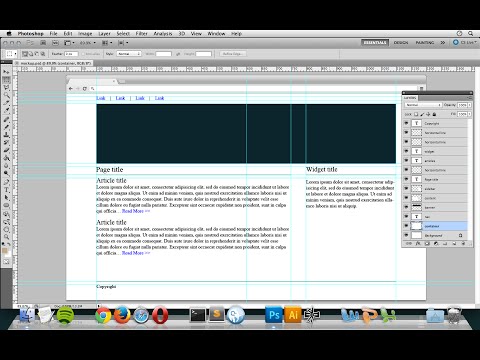This screenshot has width=480, height=360.
Task: Click Lock all icon in Layers panel
Action: tap(434, 114)
